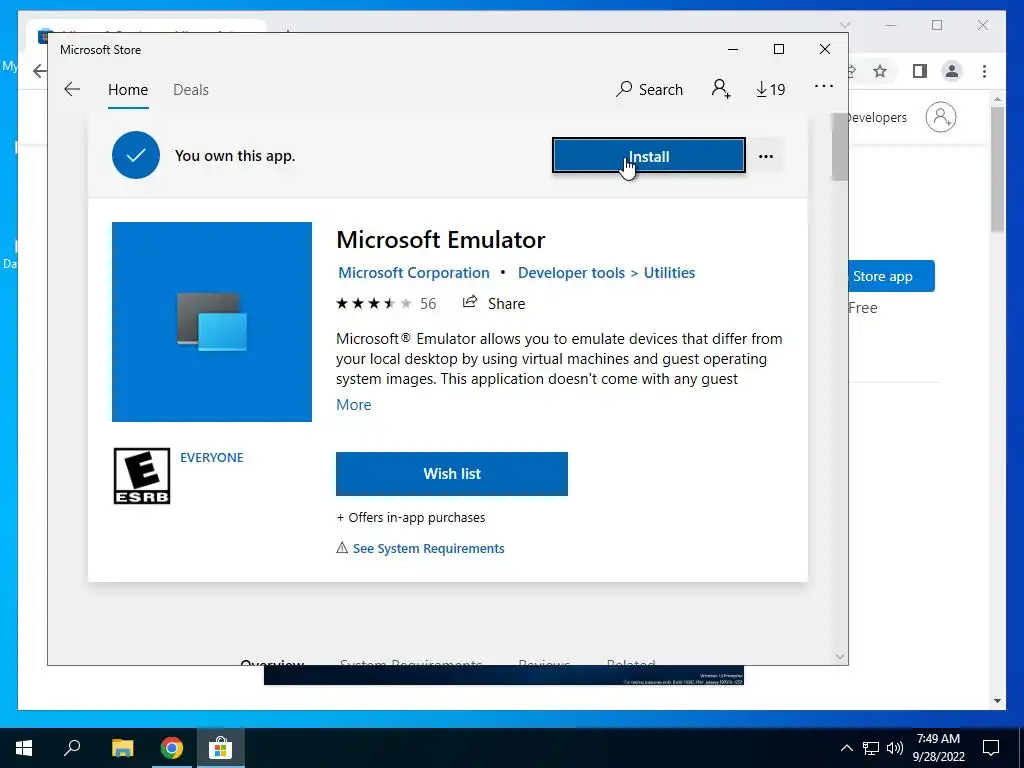1024x768 pixels.
Task: Click the Store app button on the webpage
Action: (x=891, y=276)
